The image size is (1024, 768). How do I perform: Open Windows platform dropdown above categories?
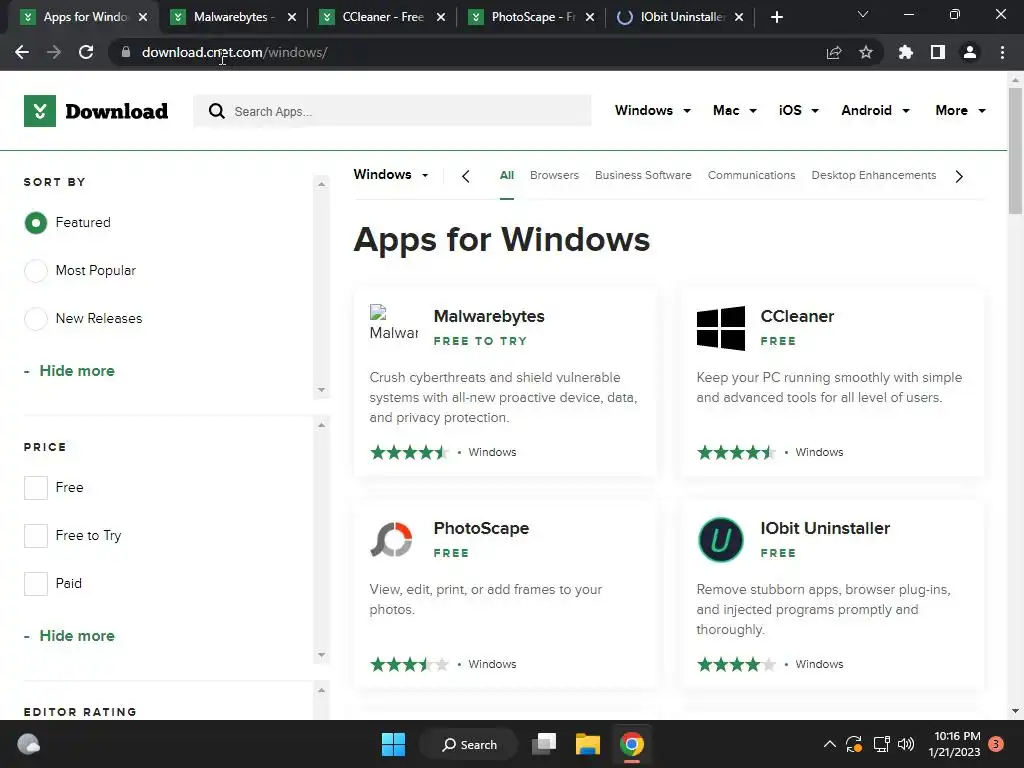tap(391, 174)
